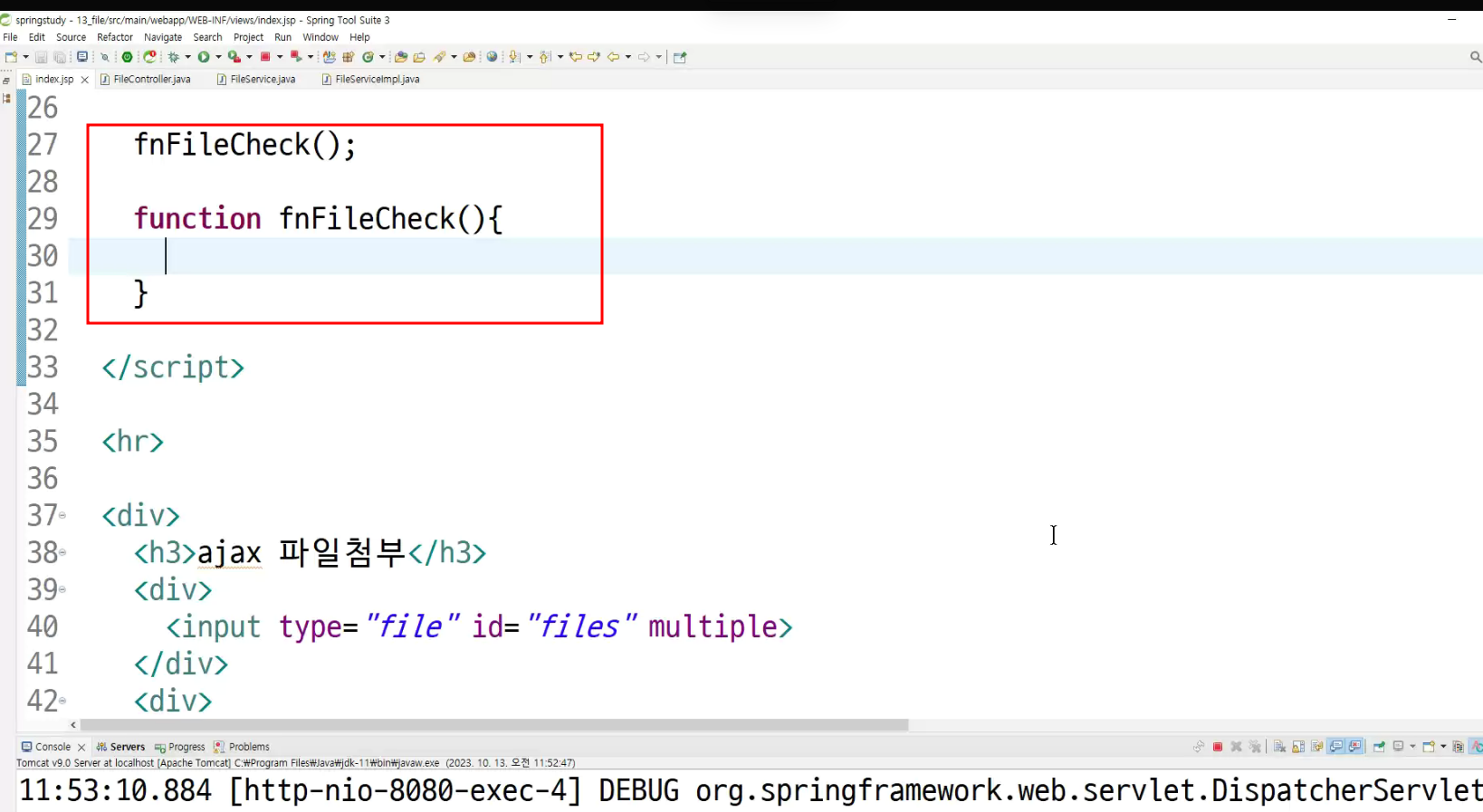This screenshot has height=812, width=1483.
Task: Click the Back navigation arrow
Action: 614,57
